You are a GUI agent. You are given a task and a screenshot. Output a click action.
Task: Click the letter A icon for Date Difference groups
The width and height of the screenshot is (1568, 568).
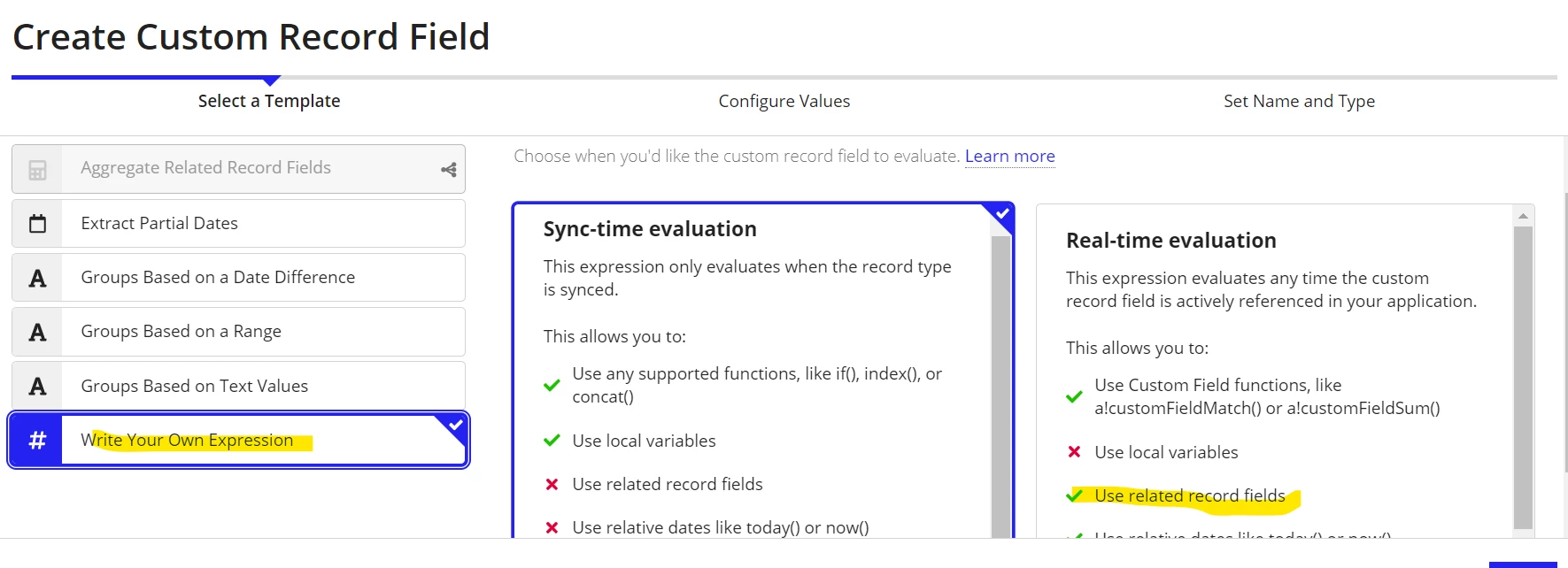pos(37,279)
